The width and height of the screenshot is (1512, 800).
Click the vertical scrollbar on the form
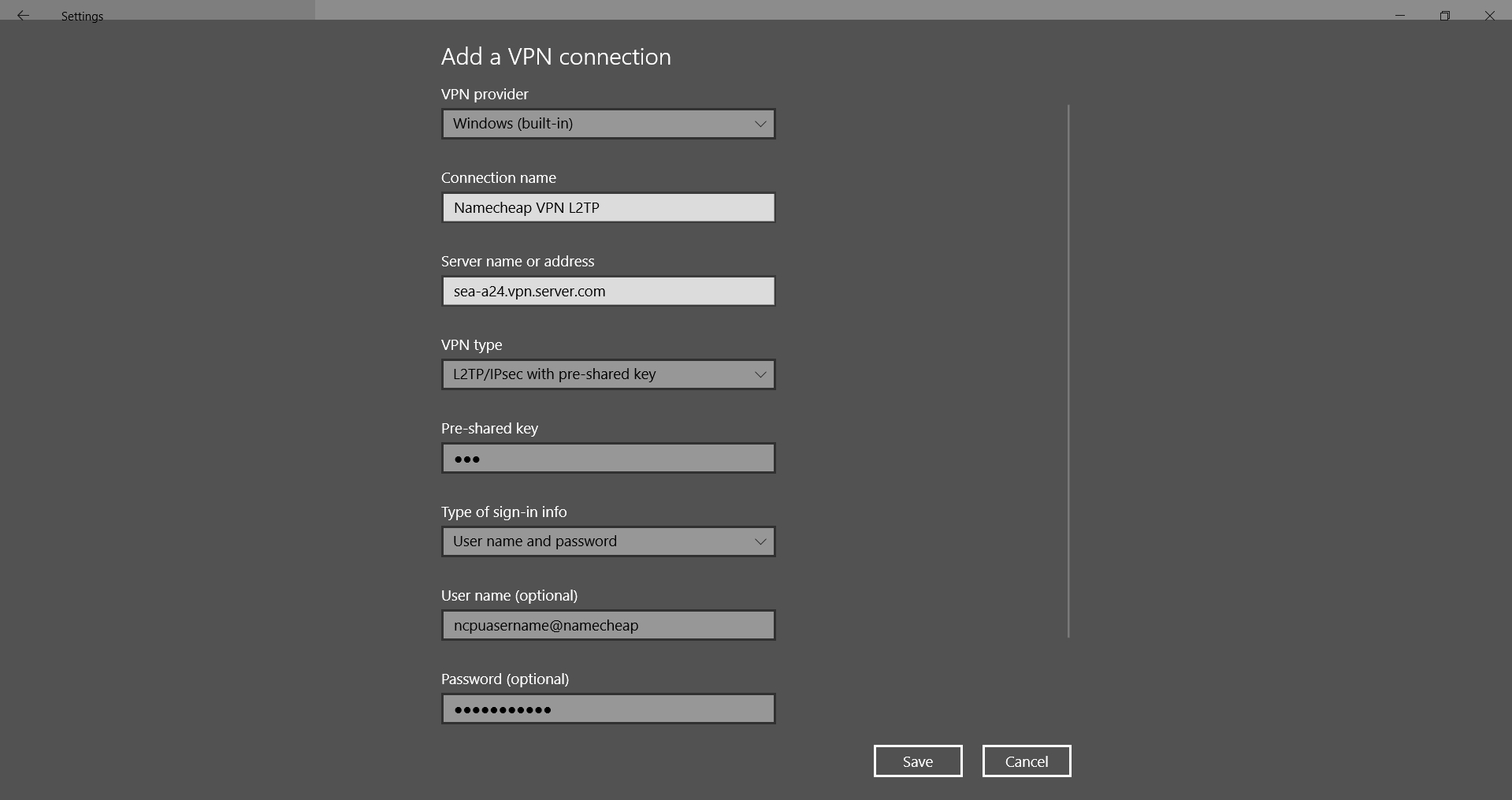coord(1068,370)
